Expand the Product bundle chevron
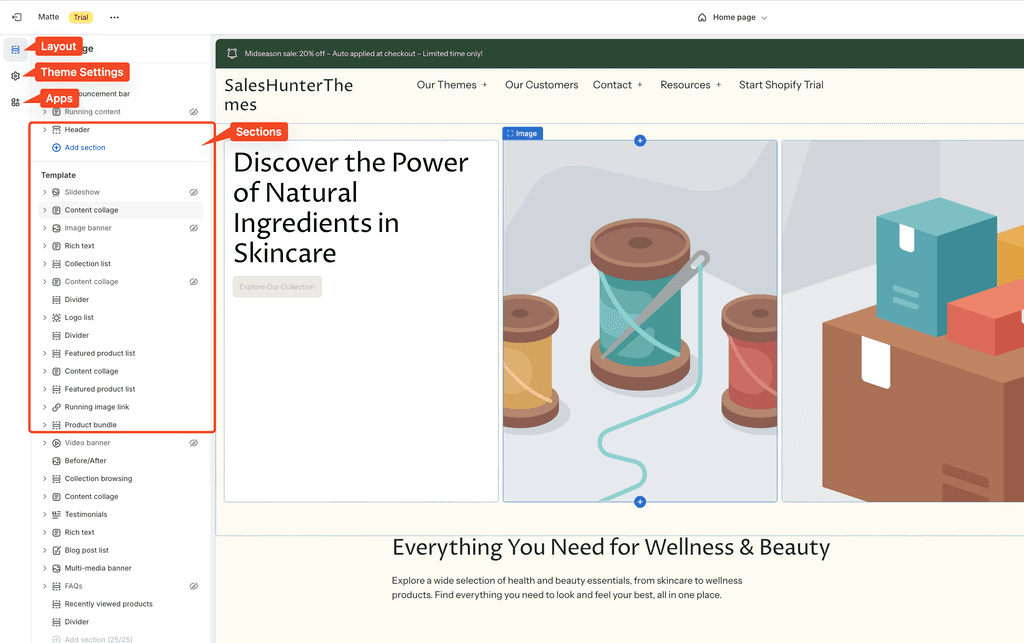Image resolution: width=1024 pixels, height=643 pixels. (44, 425)
